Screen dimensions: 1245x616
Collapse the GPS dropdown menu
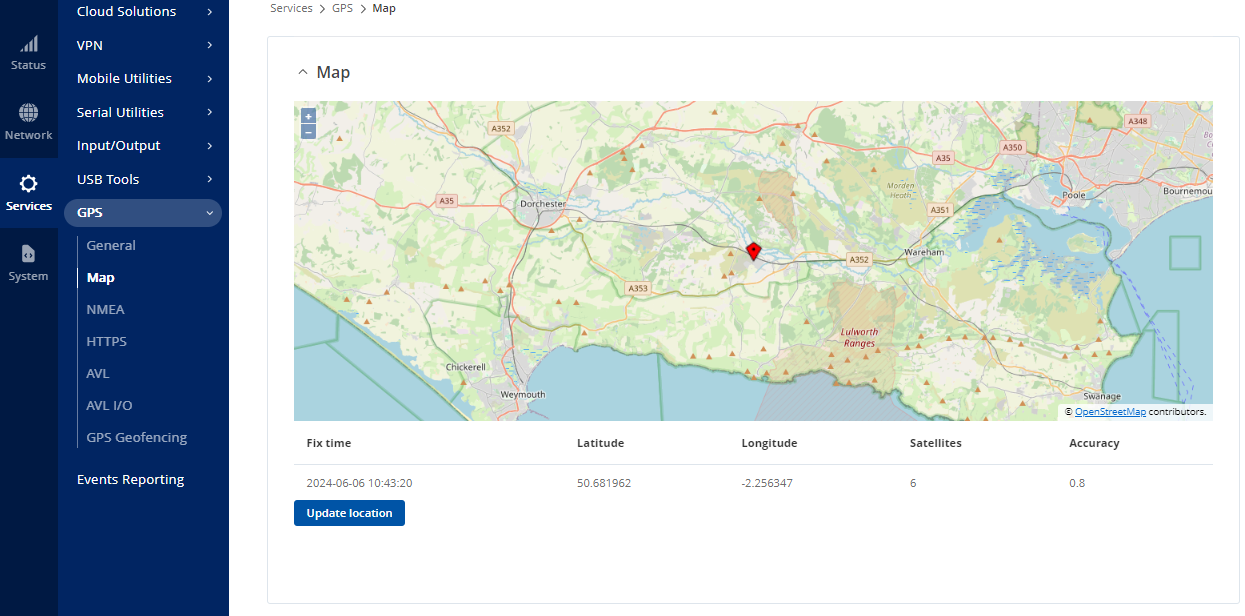pyautogui.click(x=209, y=212)
